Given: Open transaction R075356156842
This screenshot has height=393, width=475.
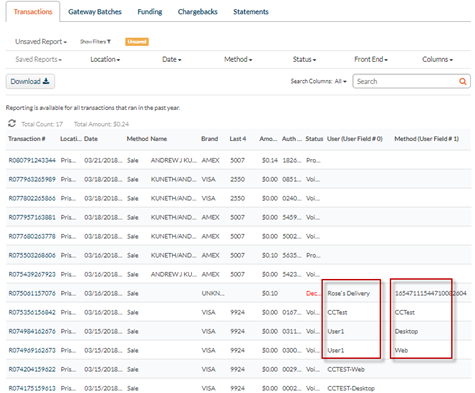Looking at the screenshot, I should [x=32, y=312].
